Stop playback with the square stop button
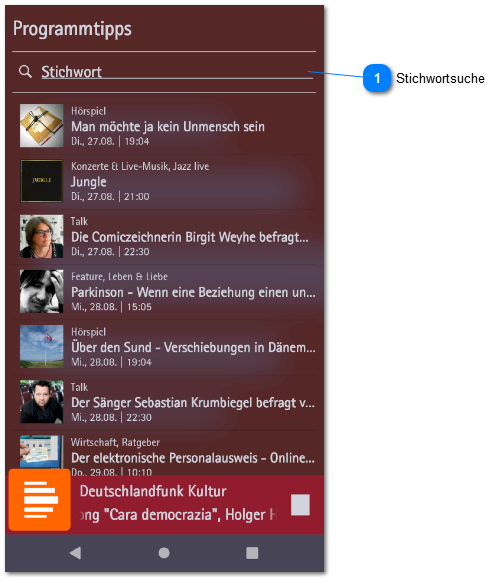This screenshot has width=501, height=581. click(300, 505)
